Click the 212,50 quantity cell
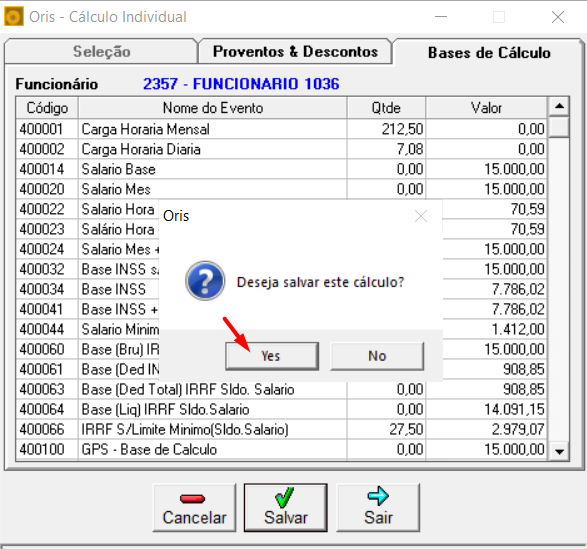587x549 pixels. click(x=386, y=129)
